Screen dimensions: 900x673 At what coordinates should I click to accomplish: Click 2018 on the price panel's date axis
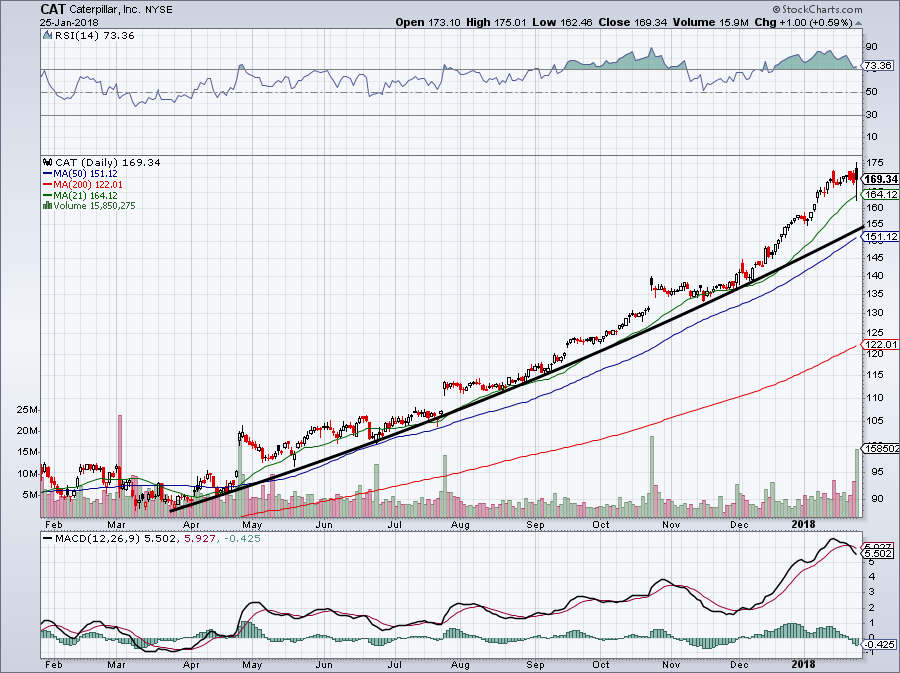803,524
